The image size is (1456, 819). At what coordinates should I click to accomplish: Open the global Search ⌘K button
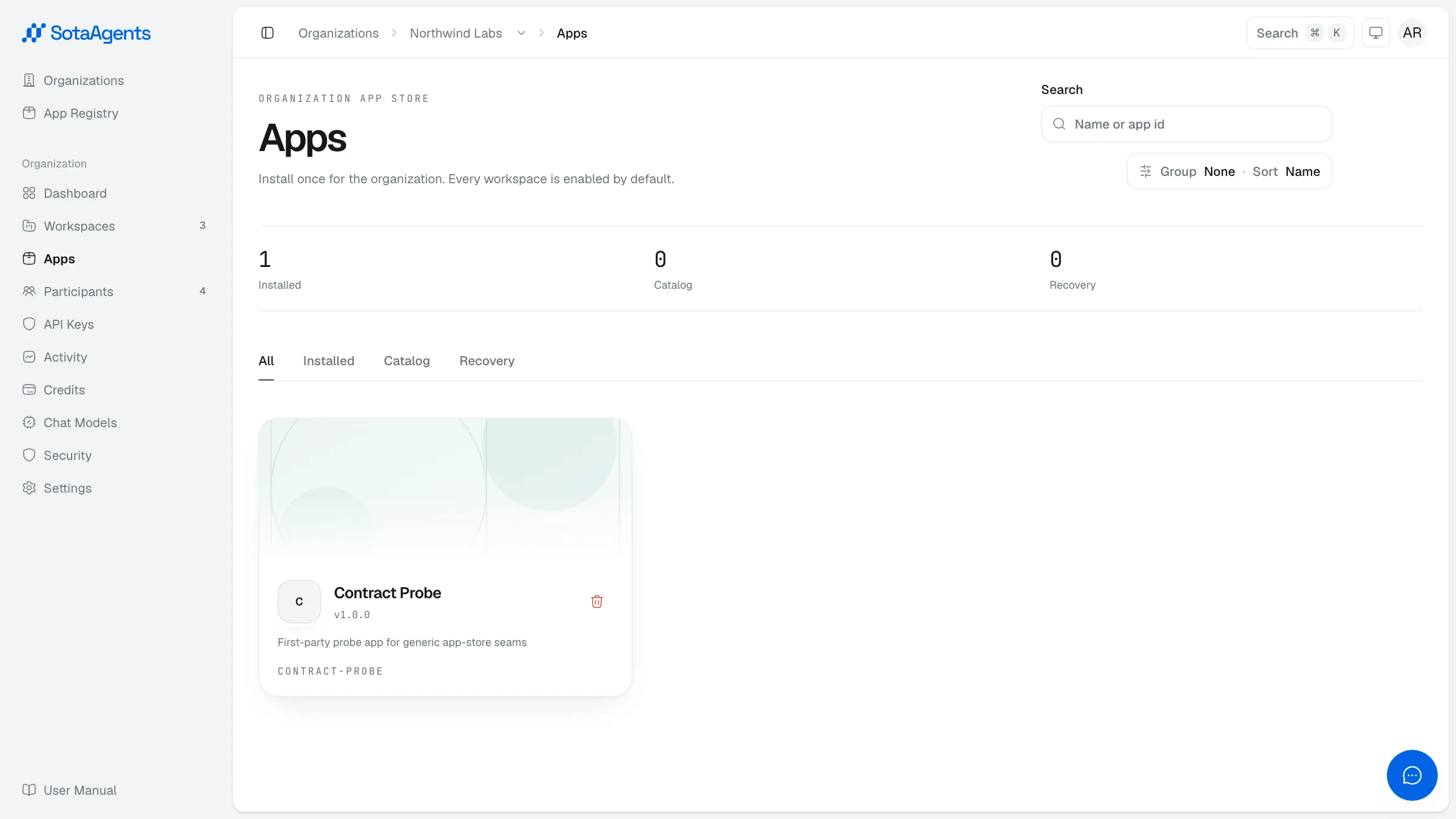(1300, 33)
